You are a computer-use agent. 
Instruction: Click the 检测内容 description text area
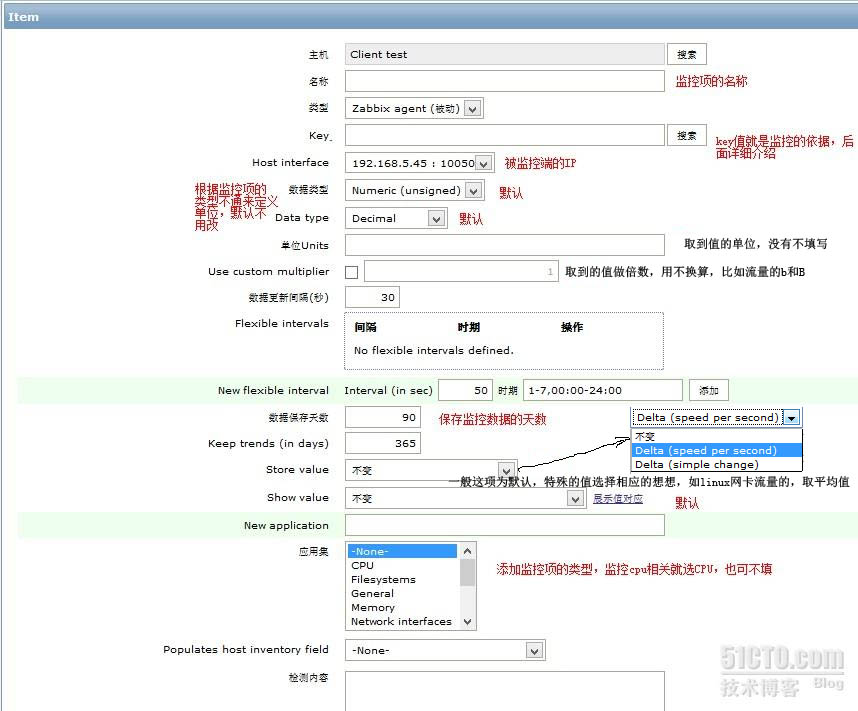pos(505,691)
